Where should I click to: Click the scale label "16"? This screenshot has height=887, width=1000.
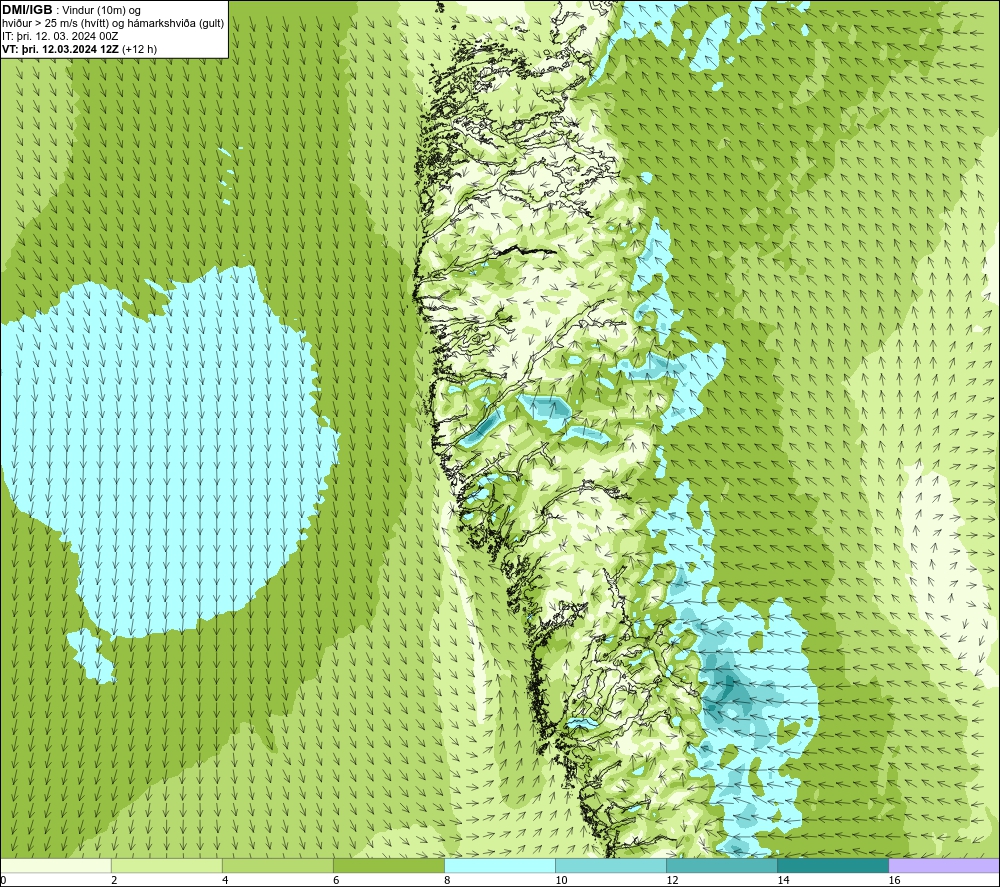[x=894, y=880]
